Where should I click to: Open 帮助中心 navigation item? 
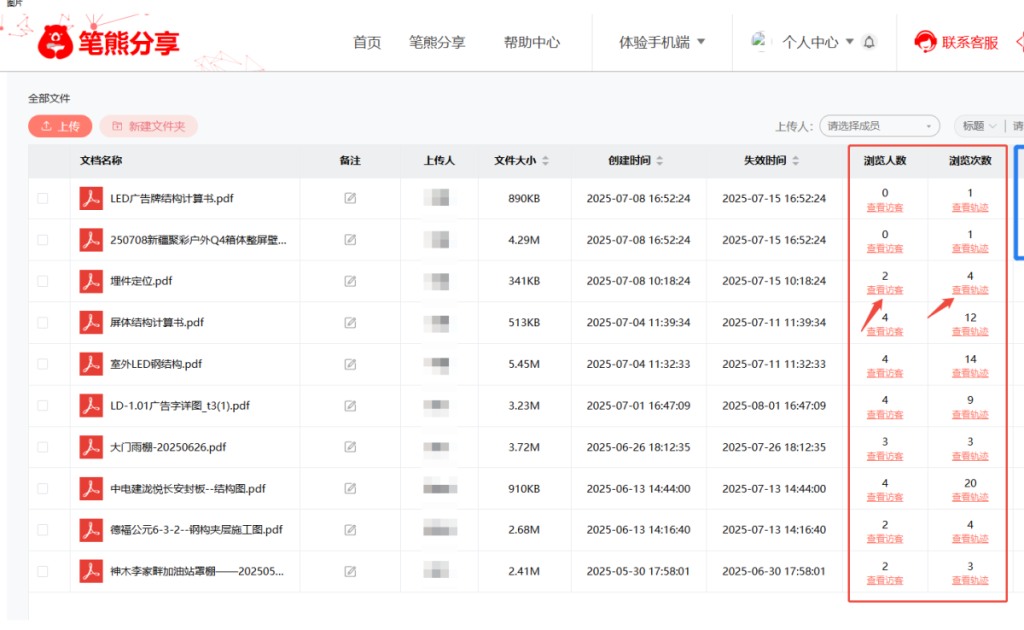(531, 42)
